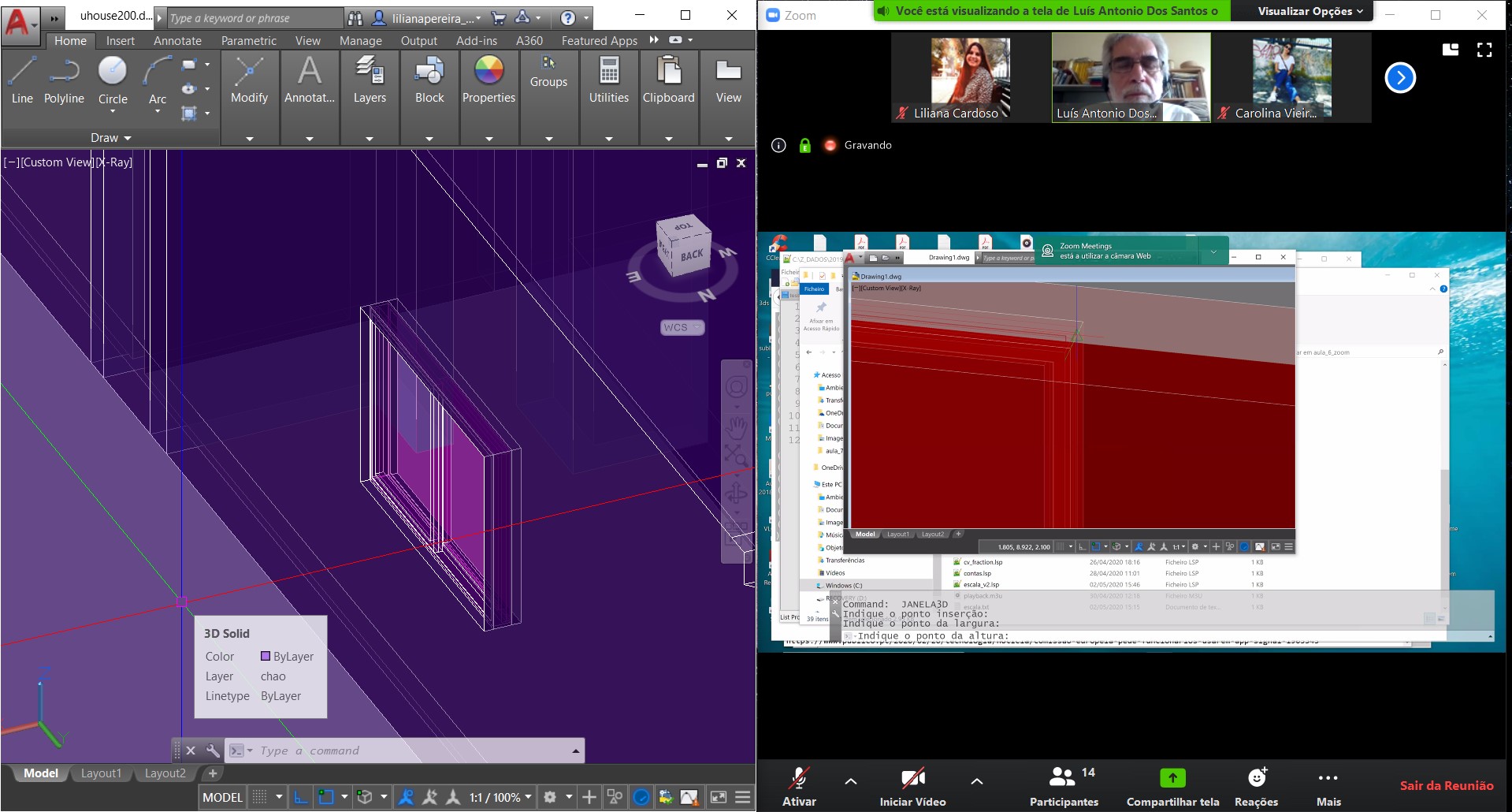The width and height of the screenshot is (1512, 812).
Task: Select the Pan hand tool in navigation bar
Action: click(736, 428)
